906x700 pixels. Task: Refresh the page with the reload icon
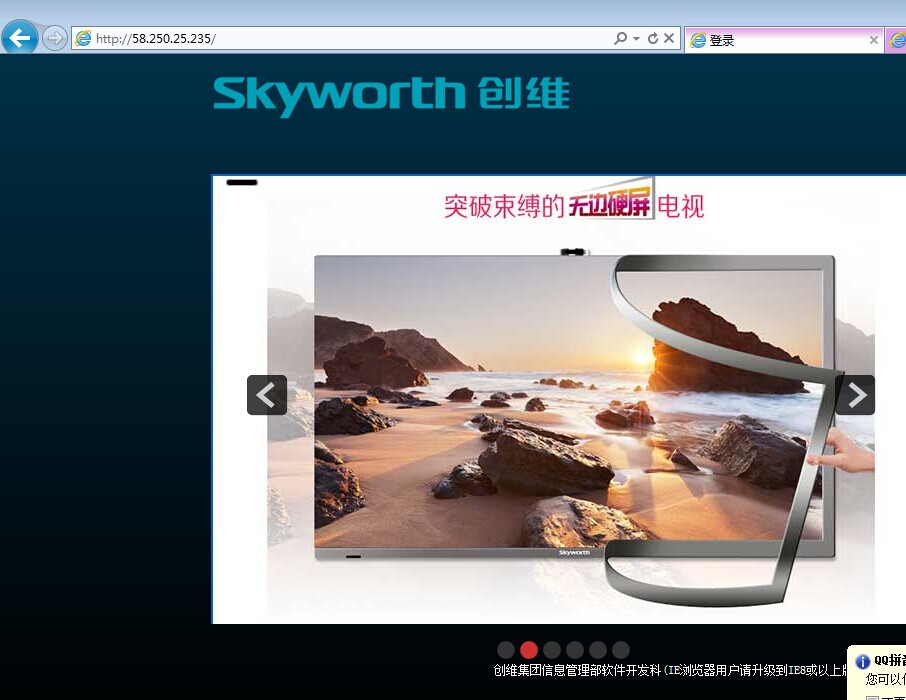pyautogui.click(x=653, y=38)
